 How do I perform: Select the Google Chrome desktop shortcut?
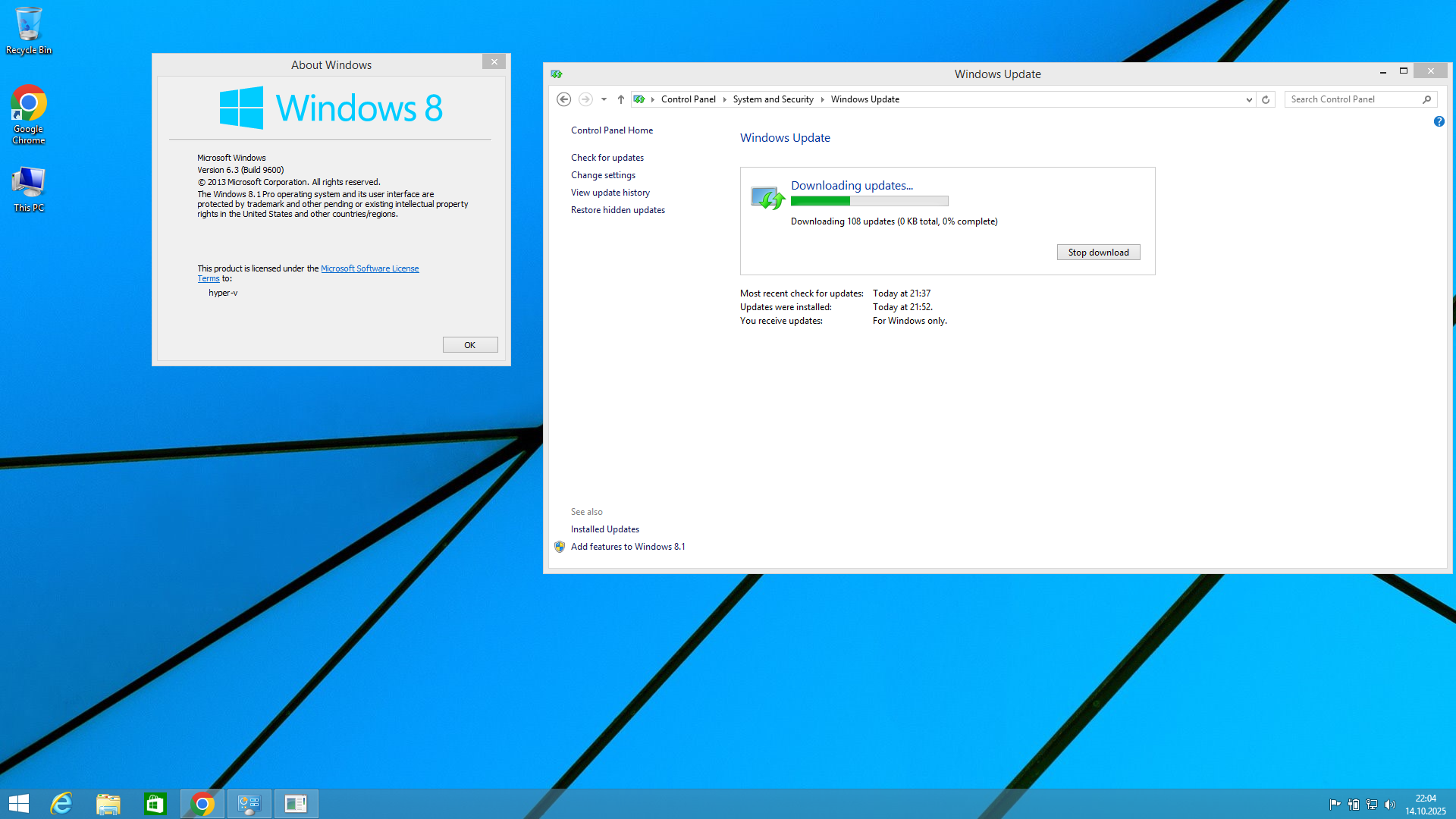click(x=29, y=115)
